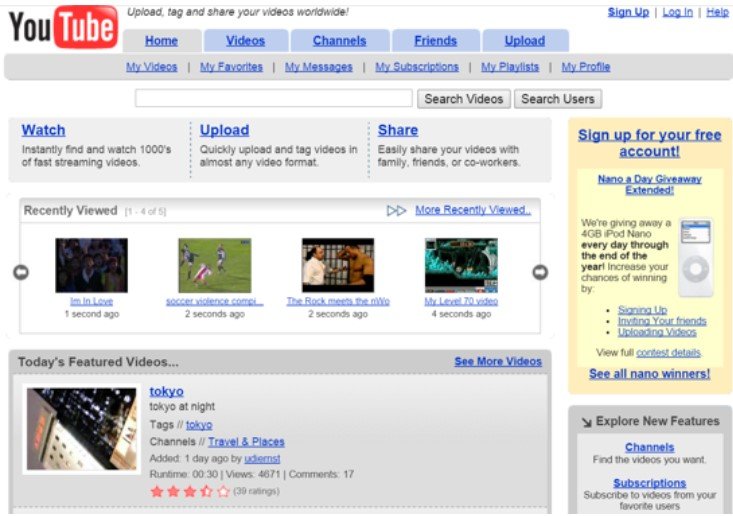Open Subscriptions link under Explore New Features

pos(650,483)
